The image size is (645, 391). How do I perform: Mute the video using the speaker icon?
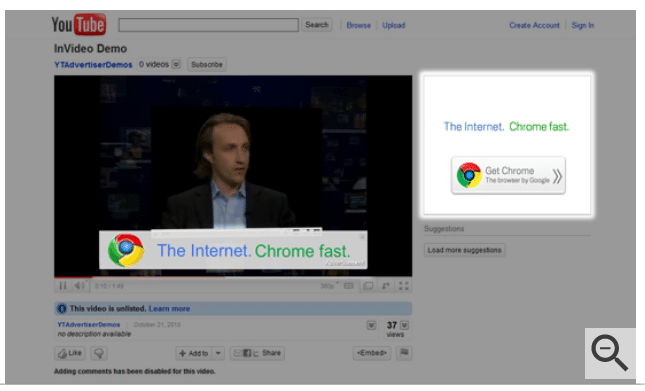(x=79, y=285)
